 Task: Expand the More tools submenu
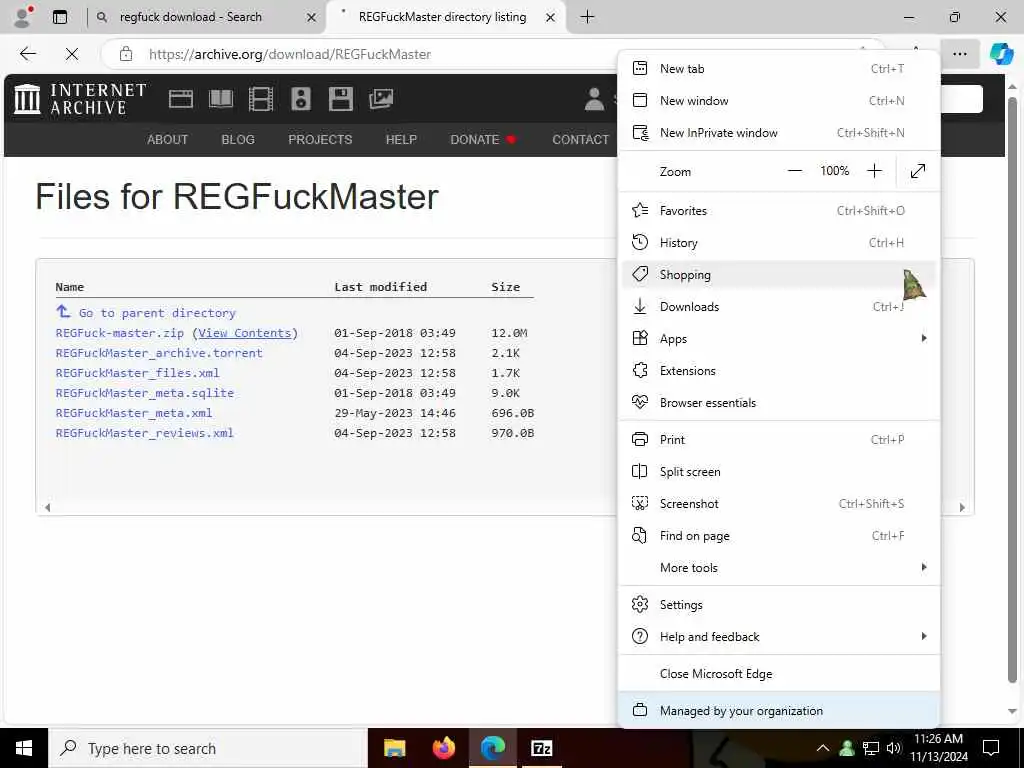coord(778,568)
